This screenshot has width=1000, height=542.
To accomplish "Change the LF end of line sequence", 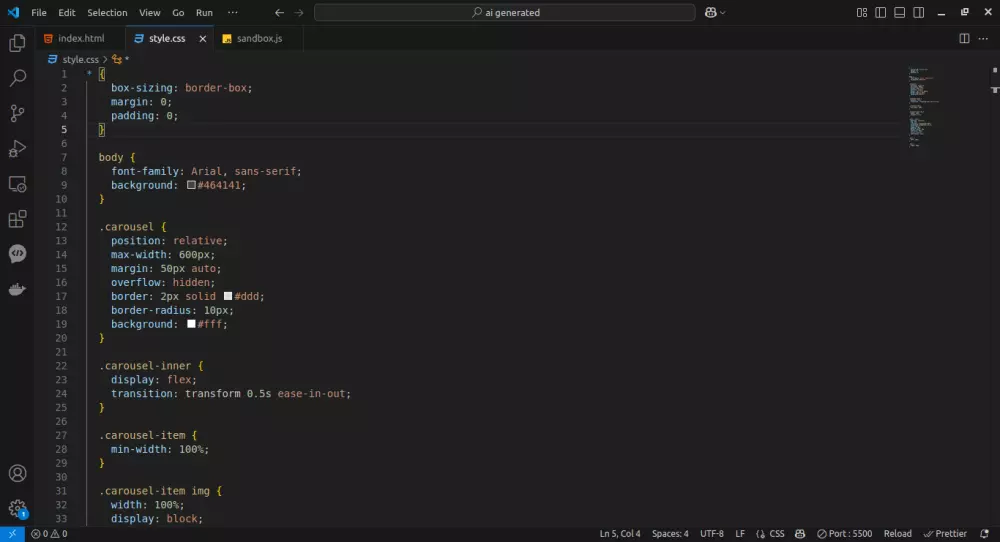I will tap(740, 534).
